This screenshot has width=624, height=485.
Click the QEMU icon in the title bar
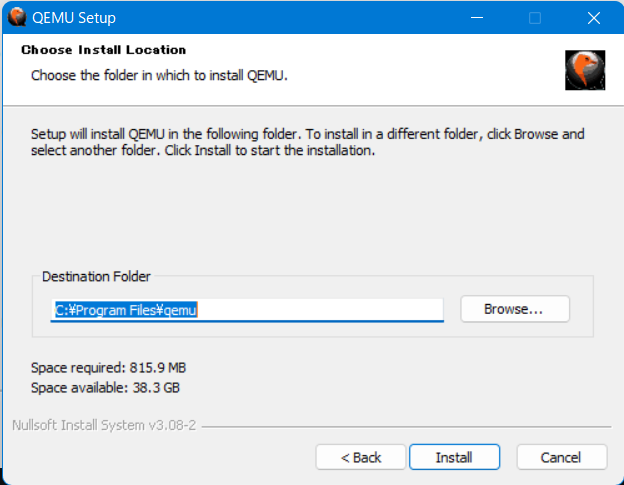(17, 18)
